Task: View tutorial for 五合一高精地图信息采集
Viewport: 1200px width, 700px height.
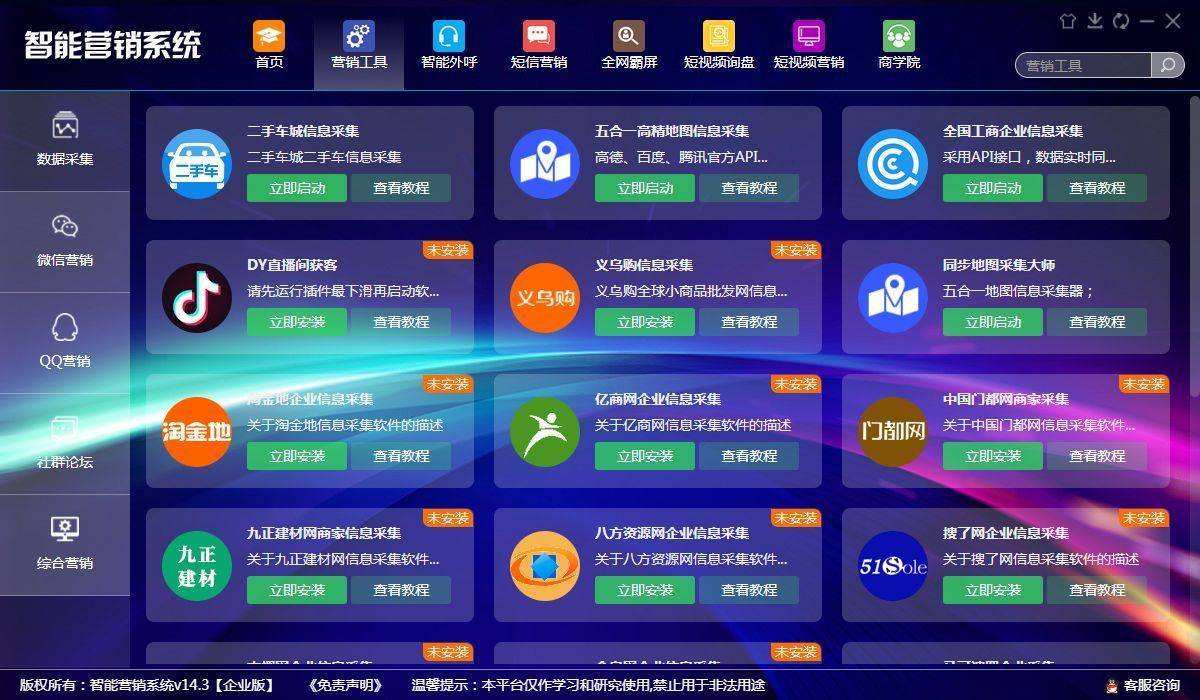Action: click(749, 188)
